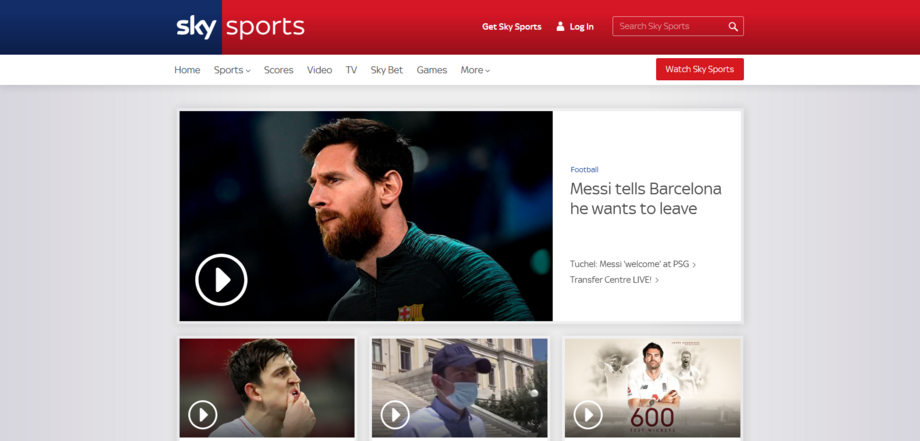Open the Messi tells Barcelona headline
The height and width of the screenshot is (441, 920).
[x=645, y=198]
